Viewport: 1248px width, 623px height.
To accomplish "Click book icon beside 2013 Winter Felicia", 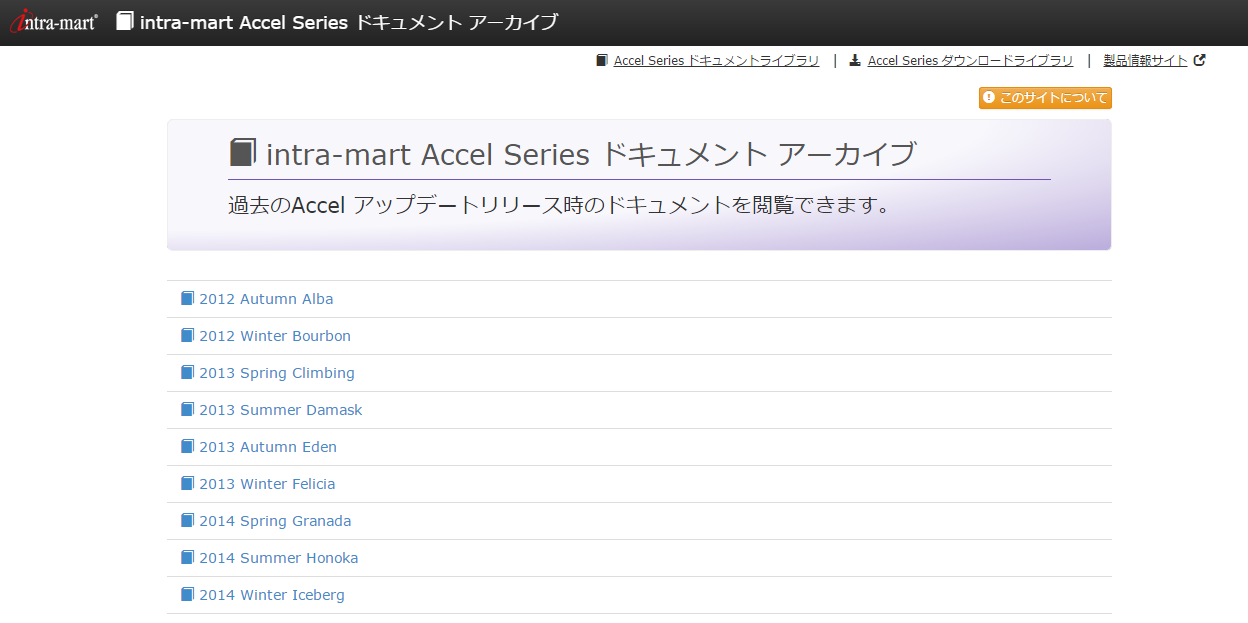I will [187, 483].
